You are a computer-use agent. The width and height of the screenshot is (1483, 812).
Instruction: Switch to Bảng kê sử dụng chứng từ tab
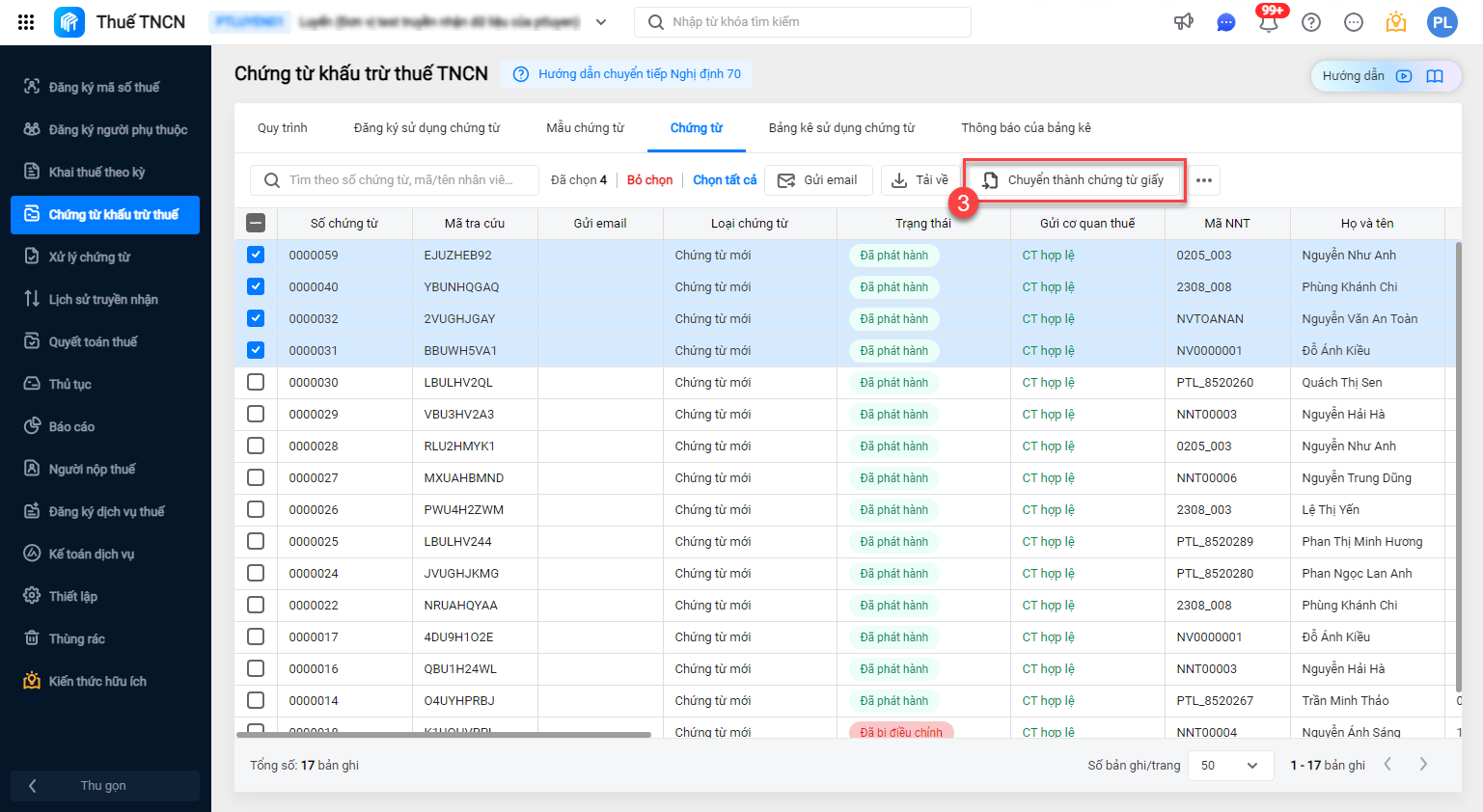pos(841,128)
